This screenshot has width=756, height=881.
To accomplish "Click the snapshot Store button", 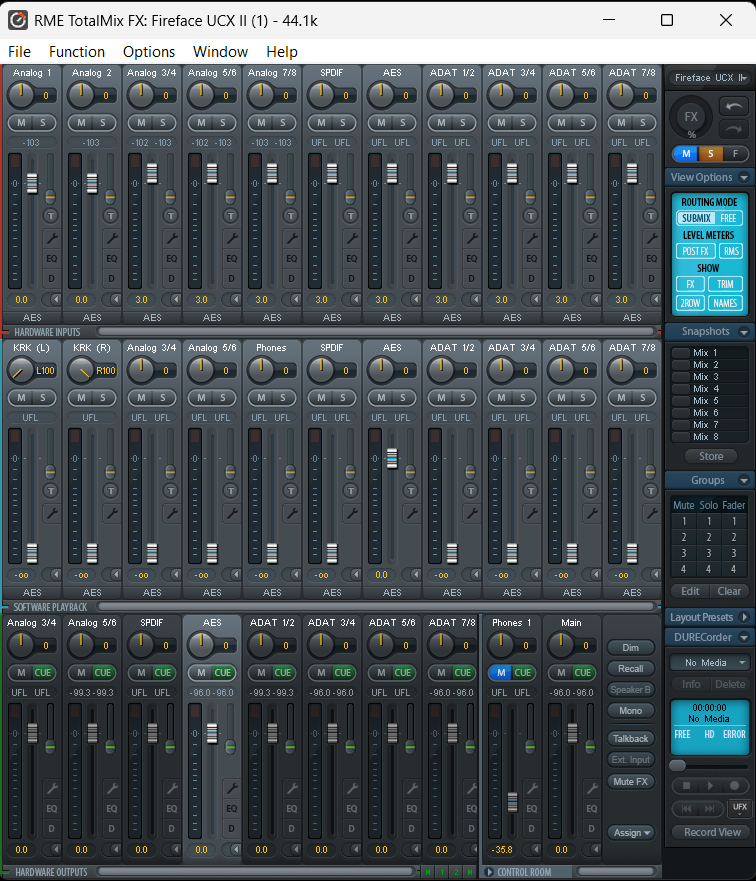I will [x=711, y=456].
